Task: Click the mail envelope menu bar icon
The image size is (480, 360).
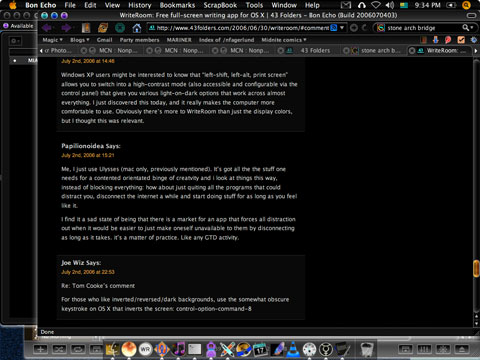Action: click(x=346, y=5)
